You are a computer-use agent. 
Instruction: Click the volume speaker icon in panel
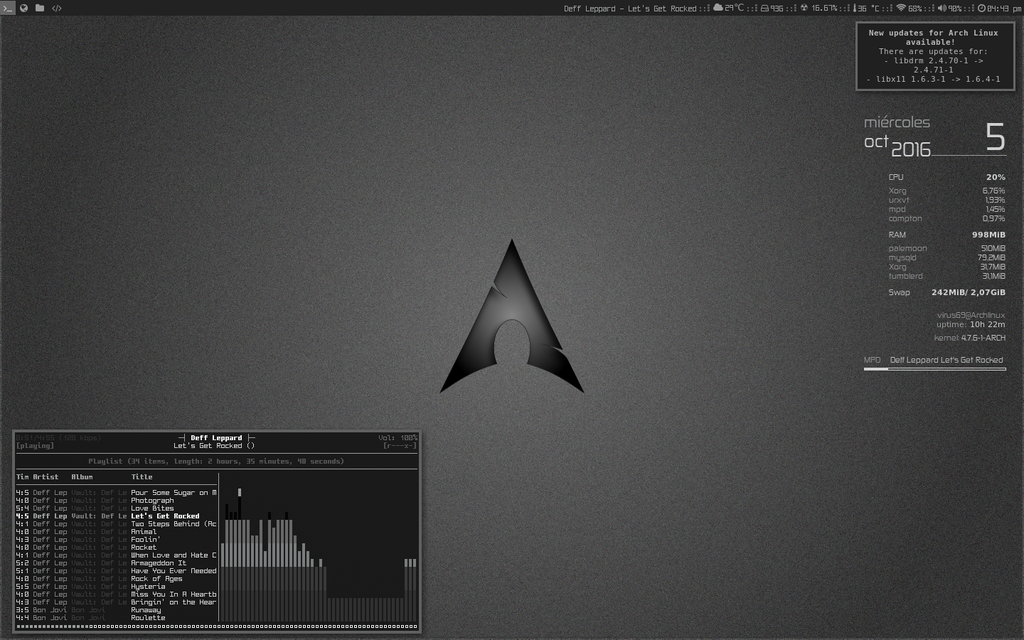click(942, 8)
